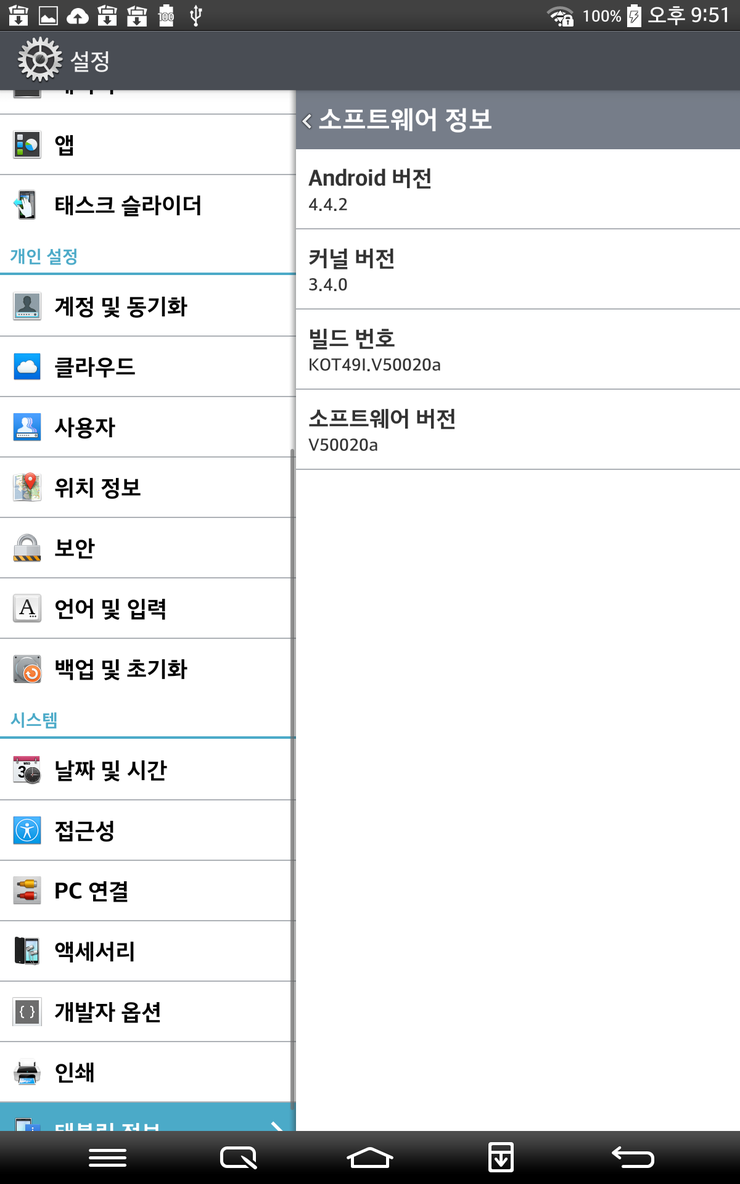Tap the 태스크 슬라이더 icon
This screenshot has height=1184, width=740.
point(26,205)
